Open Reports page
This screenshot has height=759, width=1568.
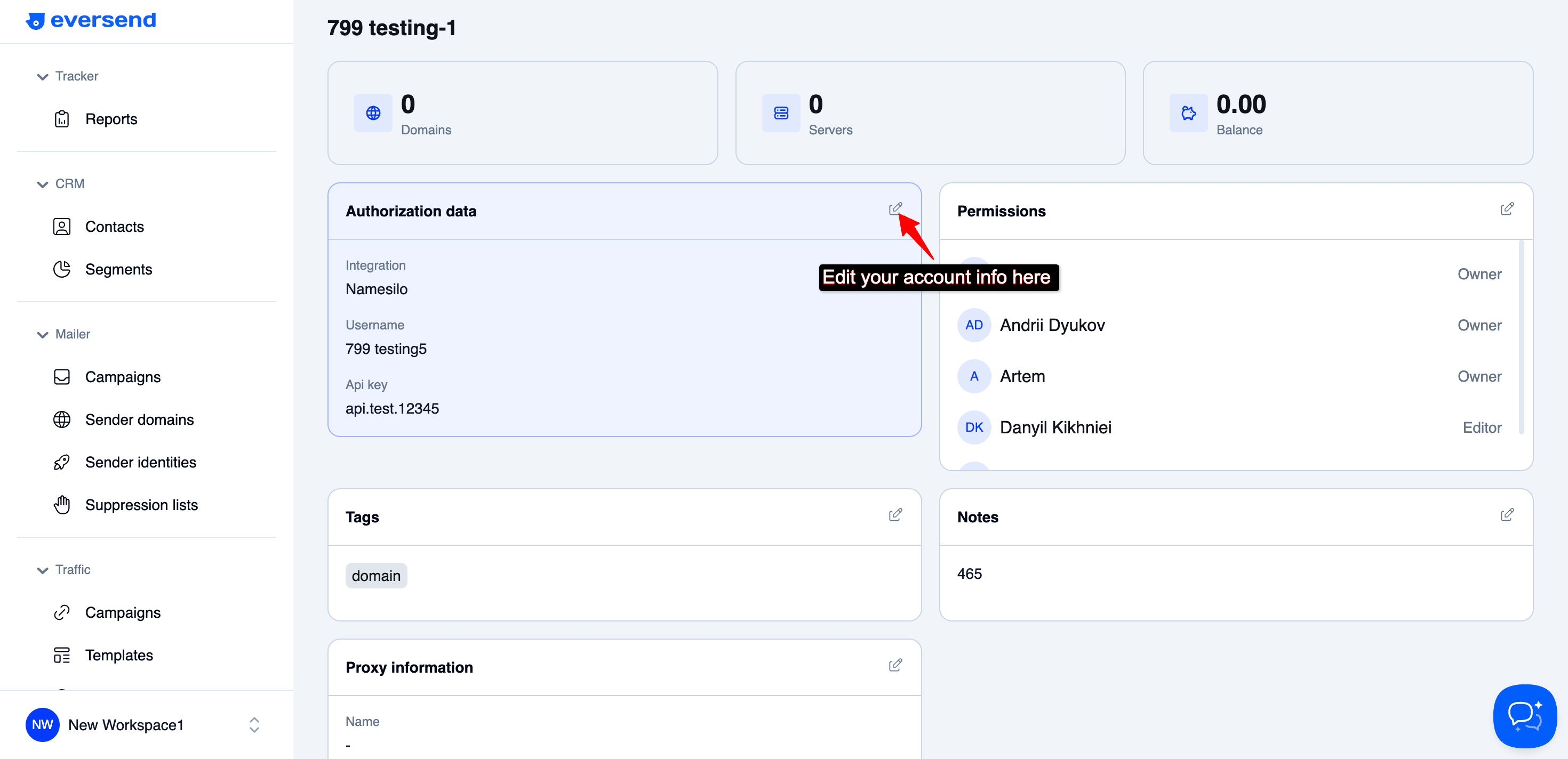tap(111, 119)
